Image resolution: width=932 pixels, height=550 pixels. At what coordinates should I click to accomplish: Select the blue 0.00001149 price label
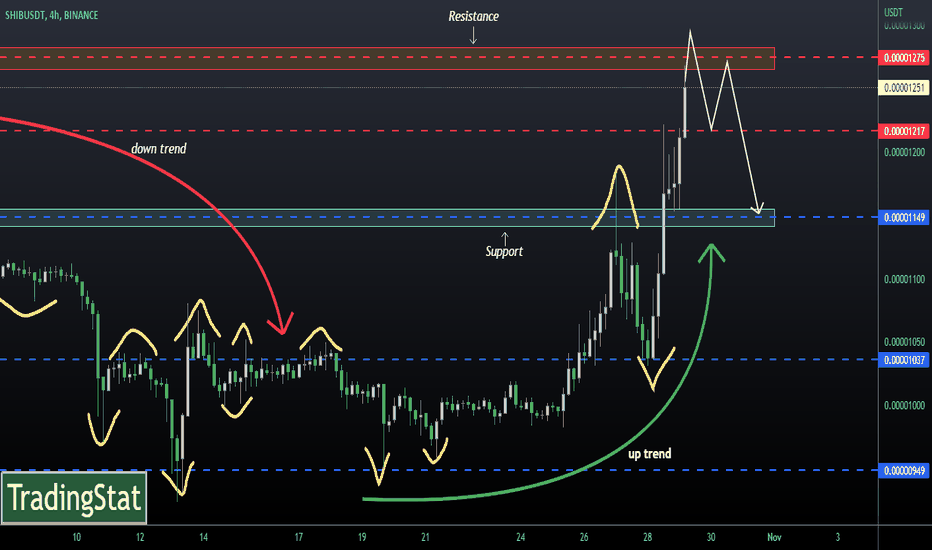[x=904, y=218]
